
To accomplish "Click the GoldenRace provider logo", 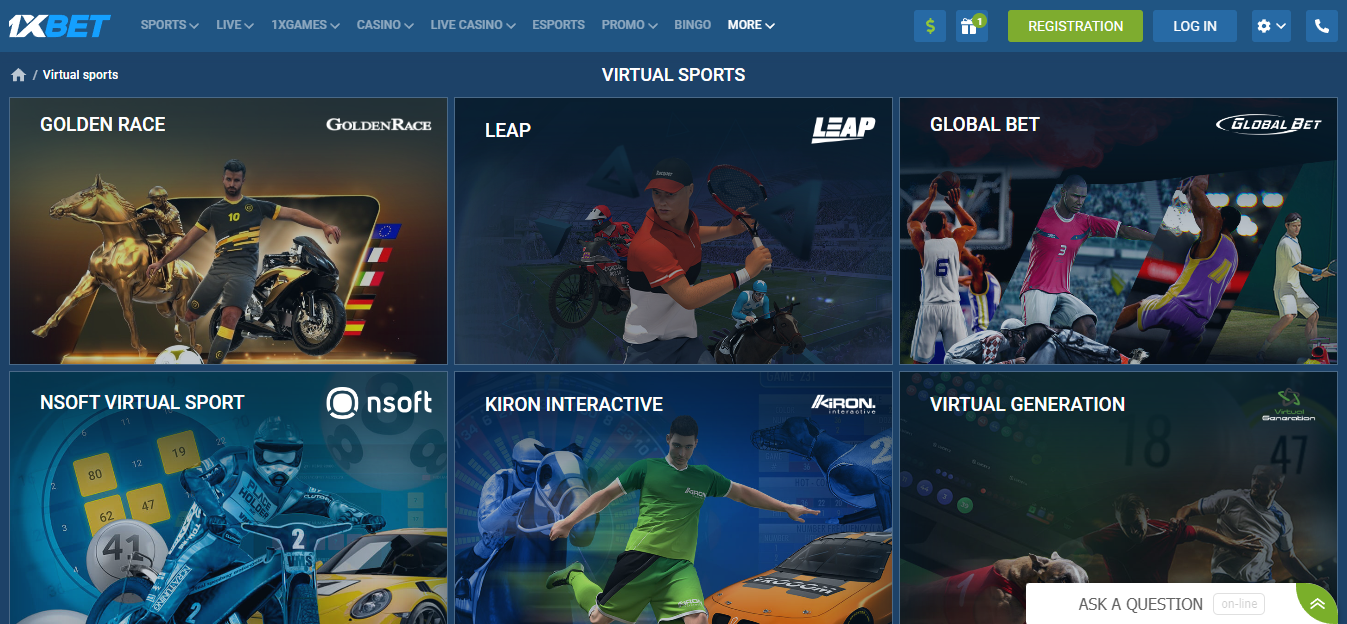I will coord(379,125).
